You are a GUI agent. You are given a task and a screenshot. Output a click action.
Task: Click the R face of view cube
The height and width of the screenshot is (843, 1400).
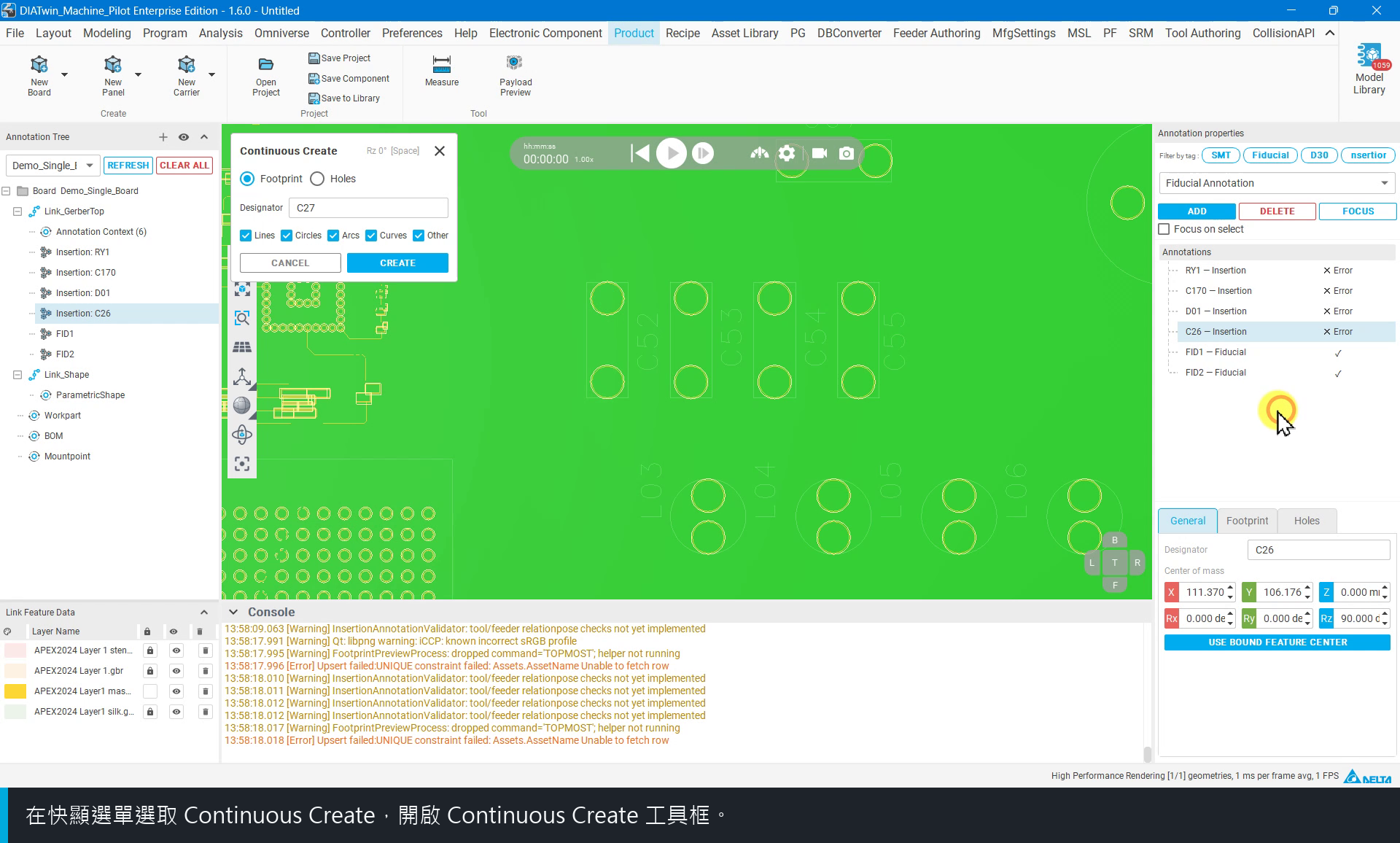coord(1137,562)
